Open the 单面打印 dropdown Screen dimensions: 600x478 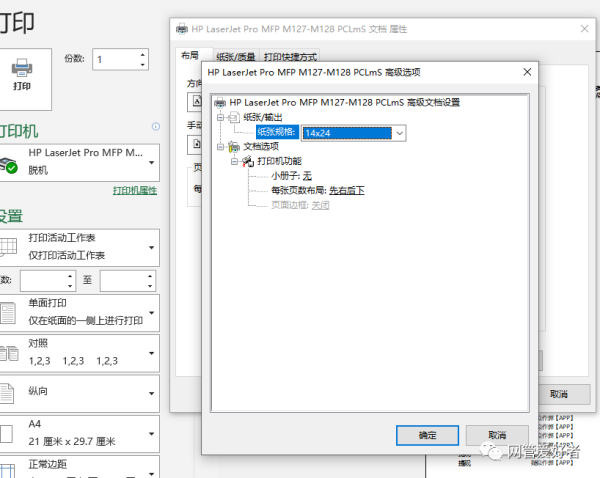78,313
